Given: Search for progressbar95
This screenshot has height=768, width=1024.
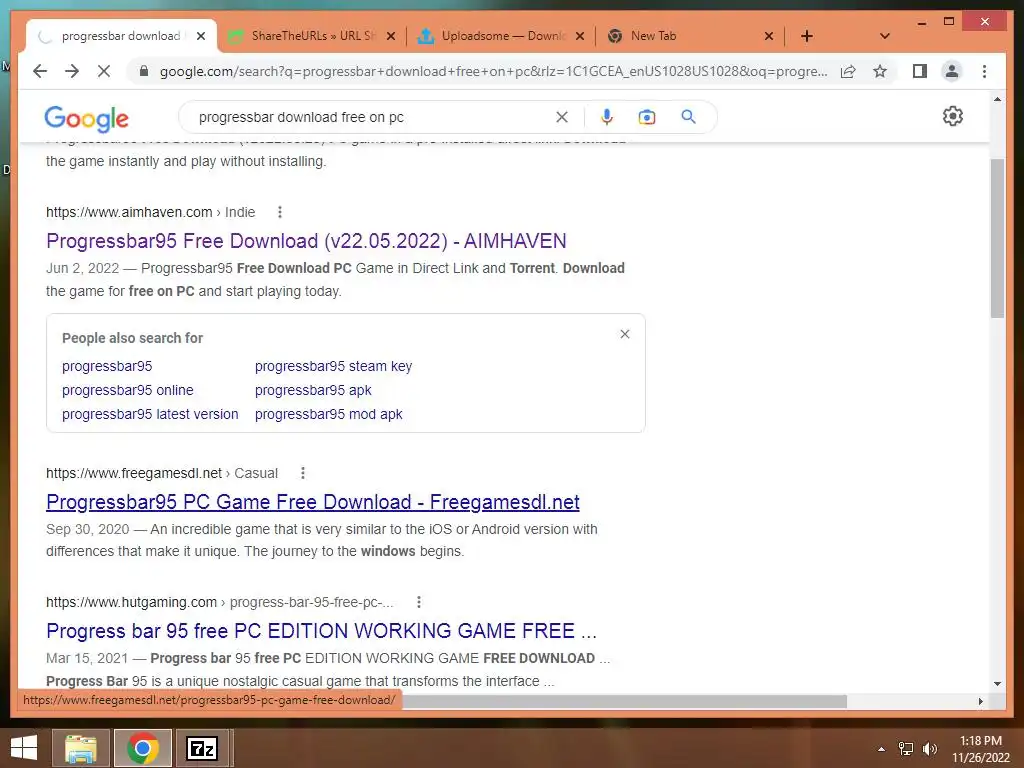Looking at the screenshot, I should (x=107, y=366).
